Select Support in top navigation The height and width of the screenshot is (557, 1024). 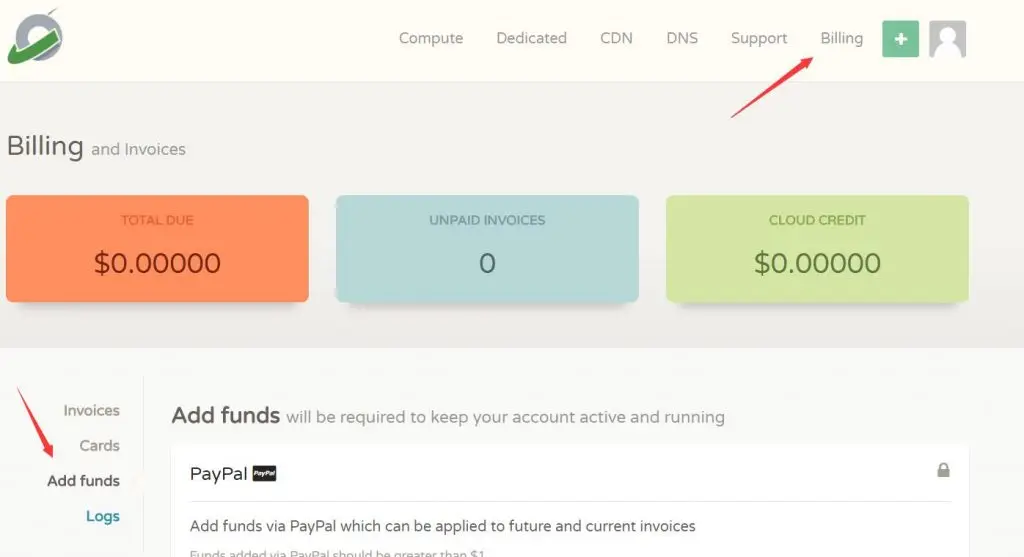click(759, 39)
